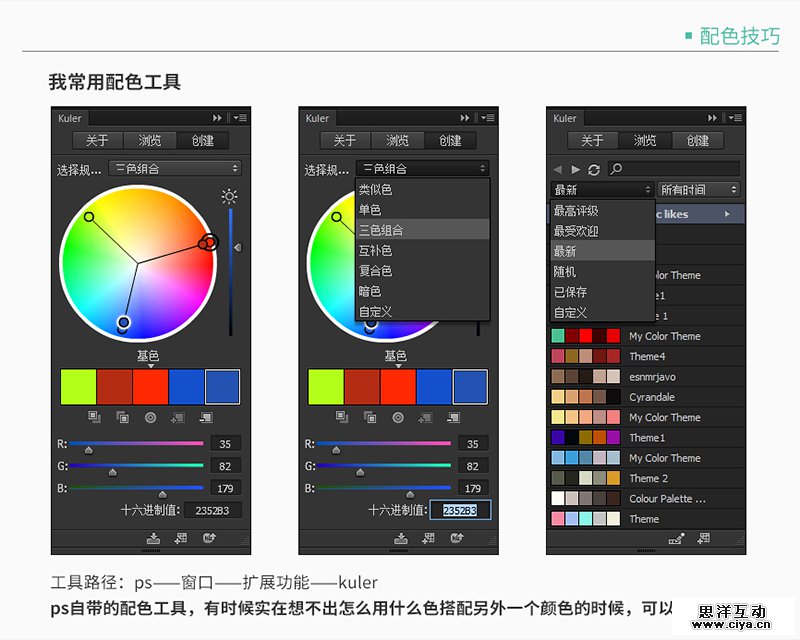Open the 所有时间 time filter dropdown
The image size is (800, 640).
(698, 190)
